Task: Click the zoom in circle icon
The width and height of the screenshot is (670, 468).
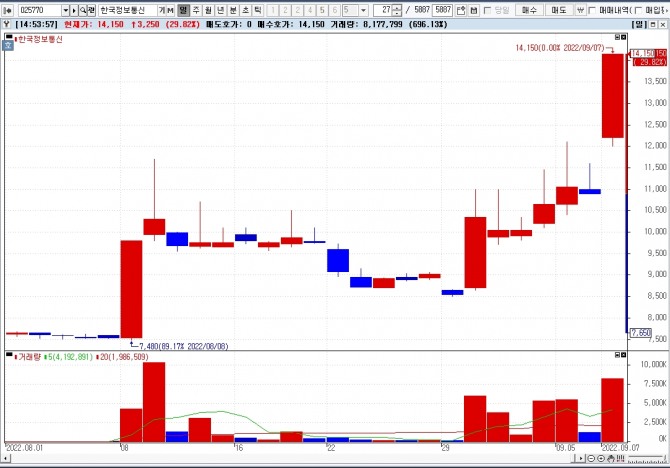Action: coord(601,459)
